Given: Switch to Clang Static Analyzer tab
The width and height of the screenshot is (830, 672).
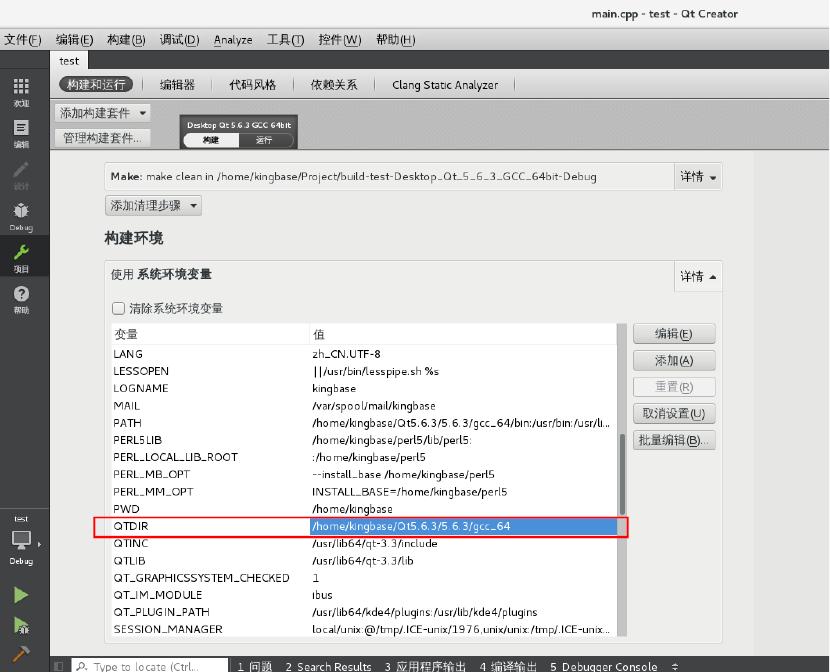Looking at the screenshot, I should (x=445, y=85).
